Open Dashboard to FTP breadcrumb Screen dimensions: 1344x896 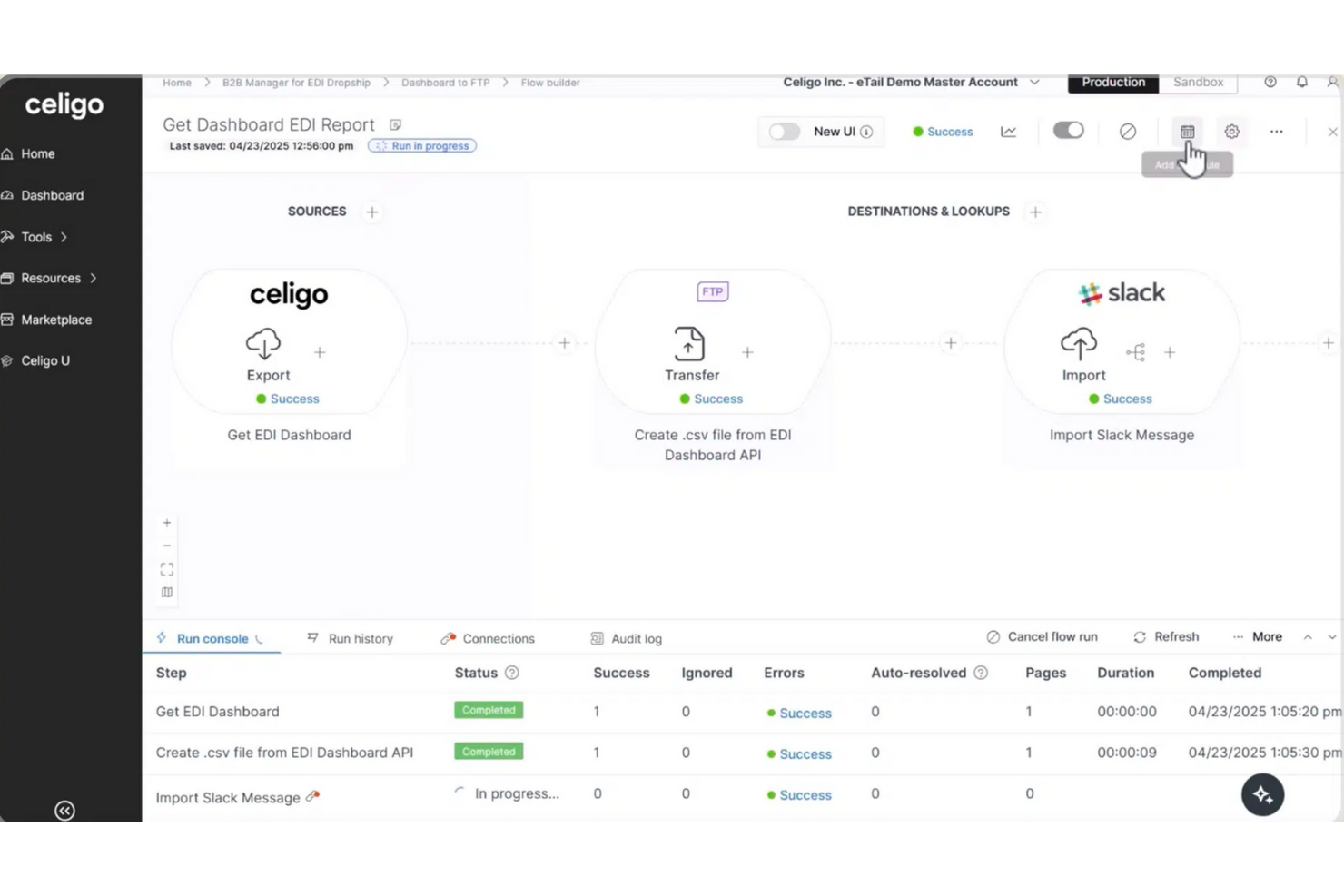pos(445,83)
